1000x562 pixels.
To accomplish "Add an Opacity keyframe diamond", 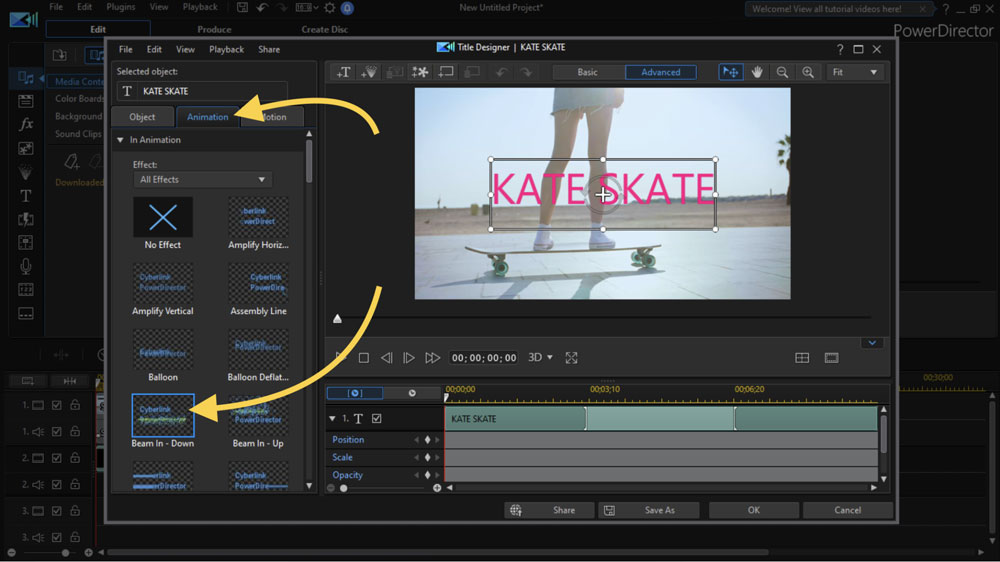I will [x=427, y=475].
